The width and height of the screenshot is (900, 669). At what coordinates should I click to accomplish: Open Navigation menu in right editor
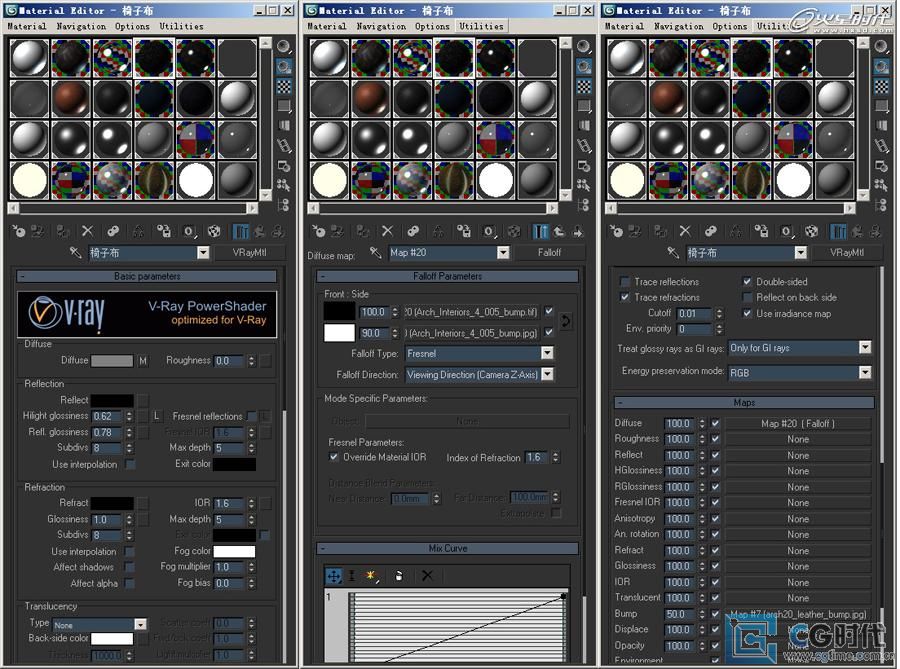pos(678,26)
